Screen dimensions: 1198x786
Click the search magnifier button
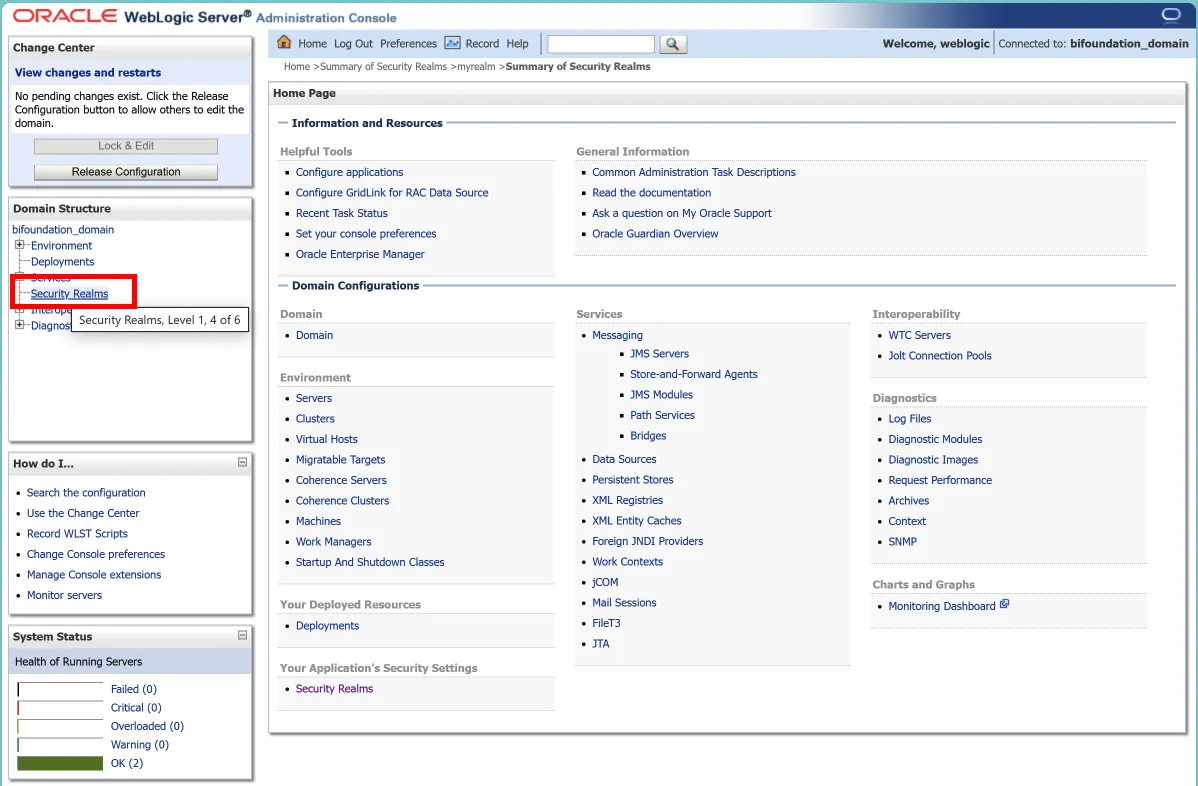[x=672, y=44]
